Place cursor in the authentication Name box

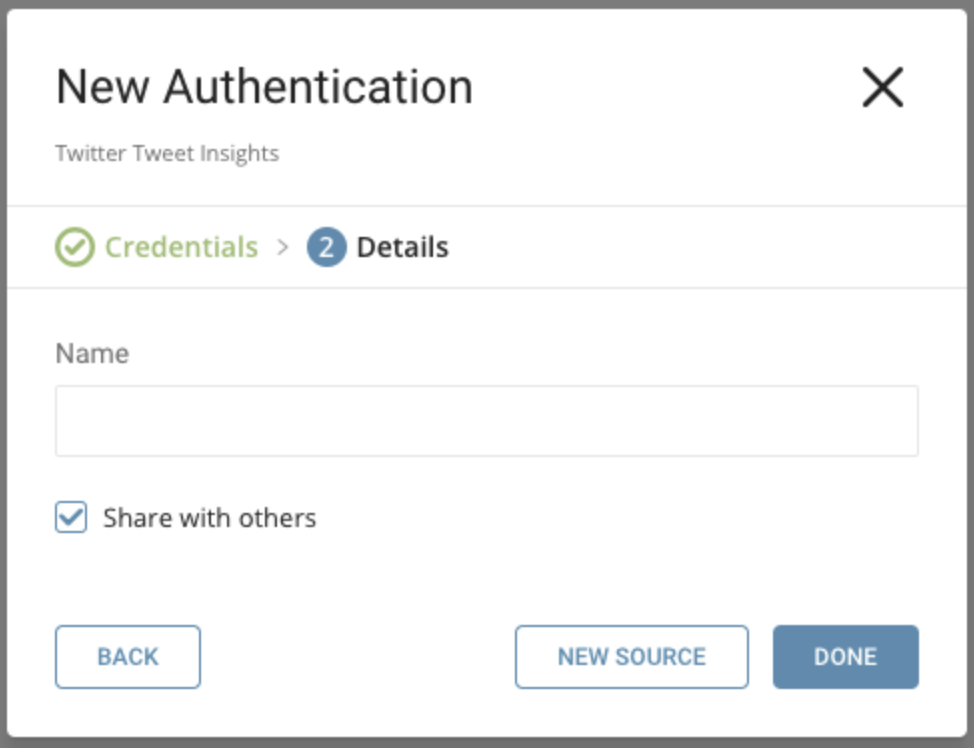[x=486, y=421]
